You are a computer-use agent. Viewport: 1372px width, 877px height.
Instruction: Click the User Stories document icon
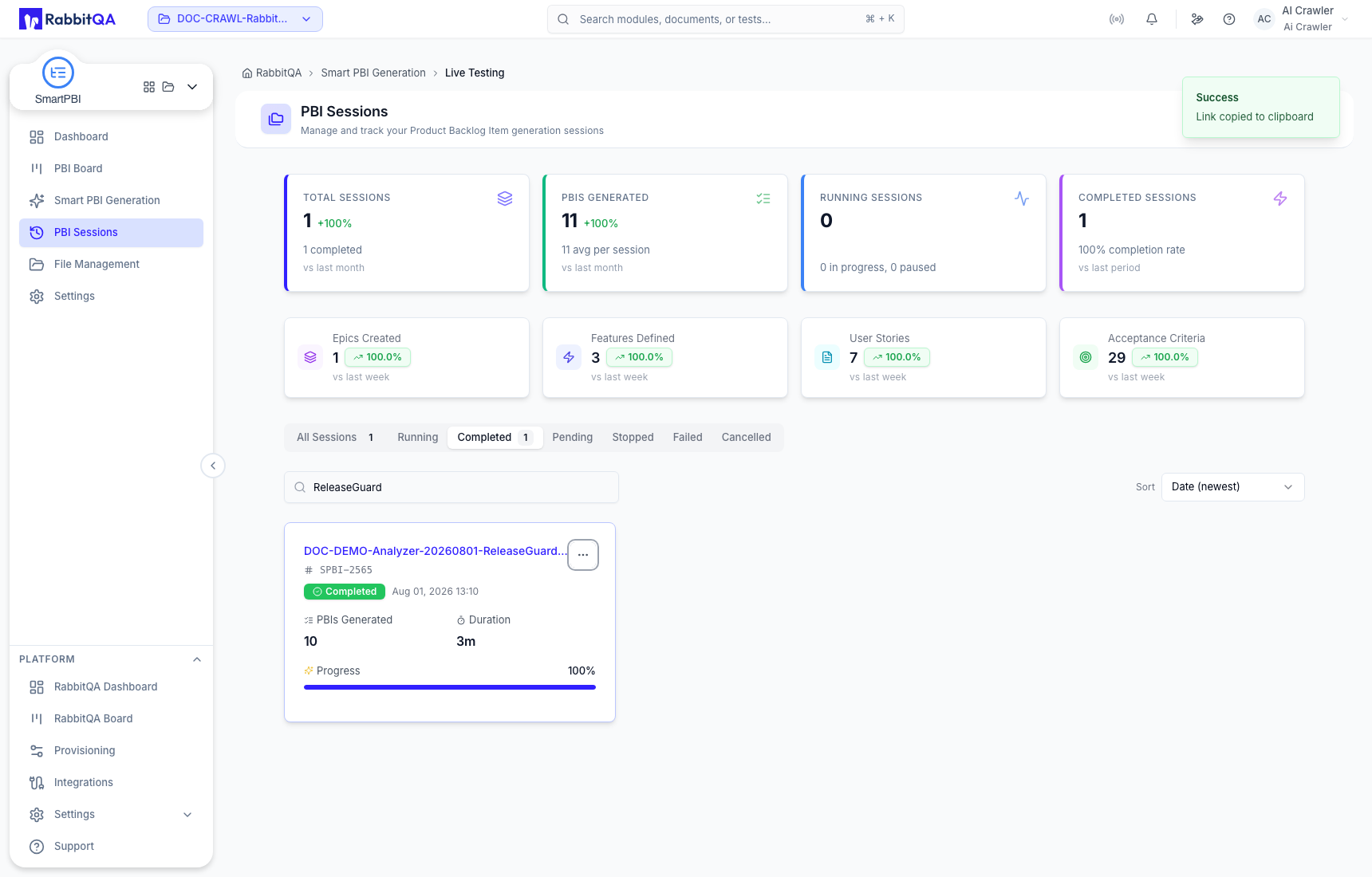[827, 357]
